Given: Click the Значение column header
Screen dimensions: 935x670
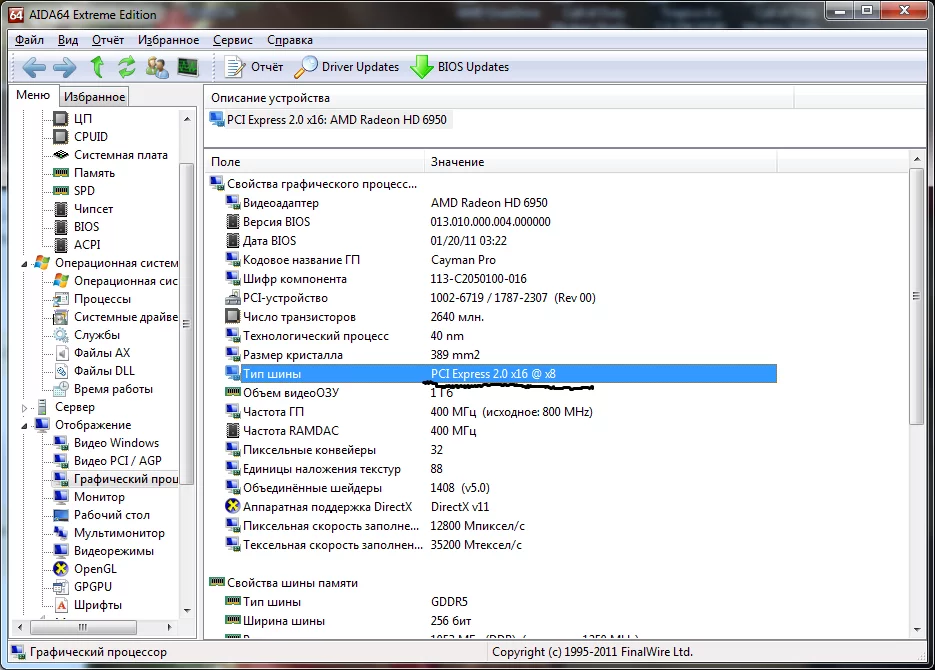Looking at the screenshot, I should tap(601, 162).
